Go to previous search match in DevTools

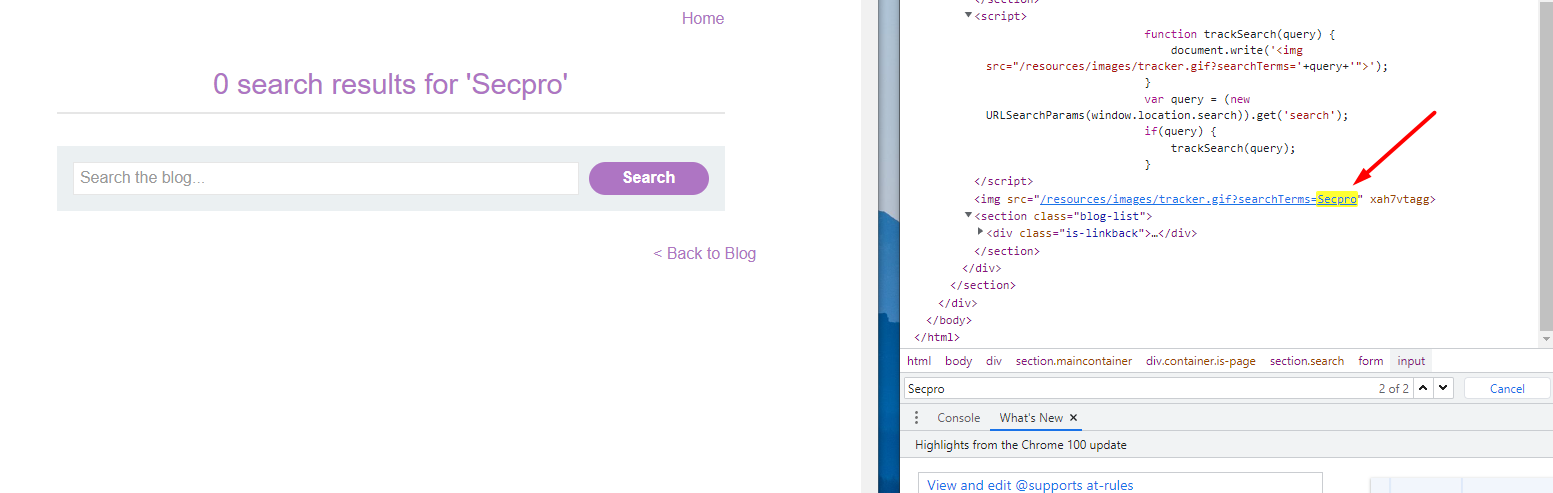(x=1424, y=388)
